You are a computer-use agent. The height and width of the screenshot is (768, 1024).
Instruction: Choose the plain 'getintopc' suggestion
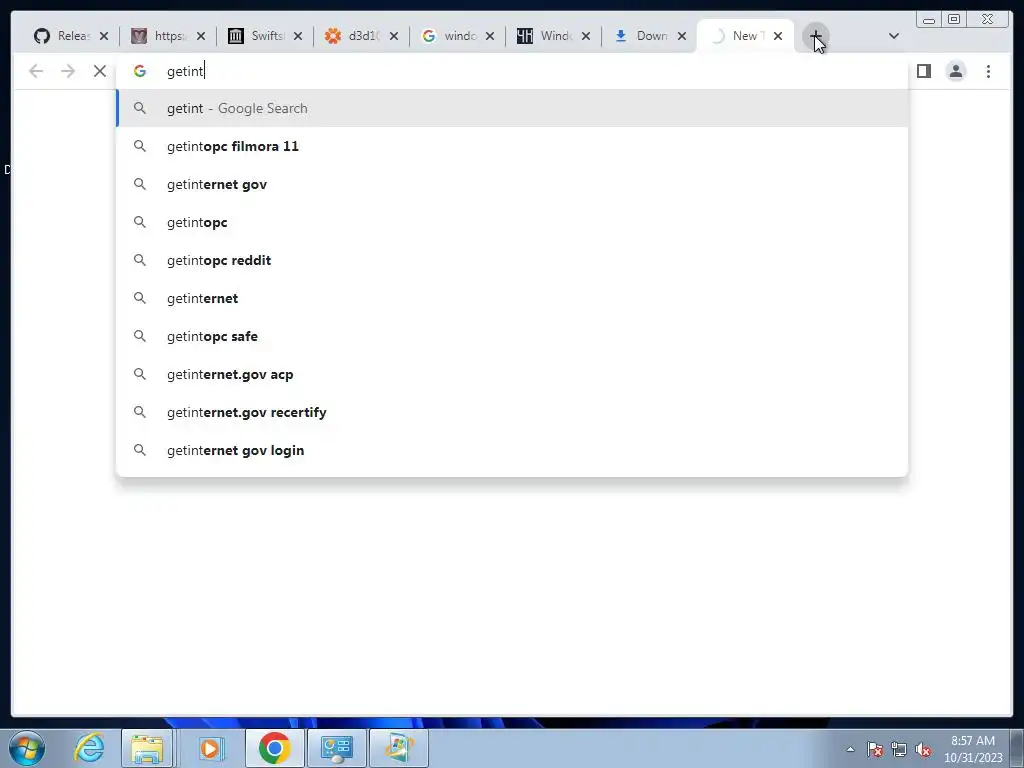coord(512,222)
